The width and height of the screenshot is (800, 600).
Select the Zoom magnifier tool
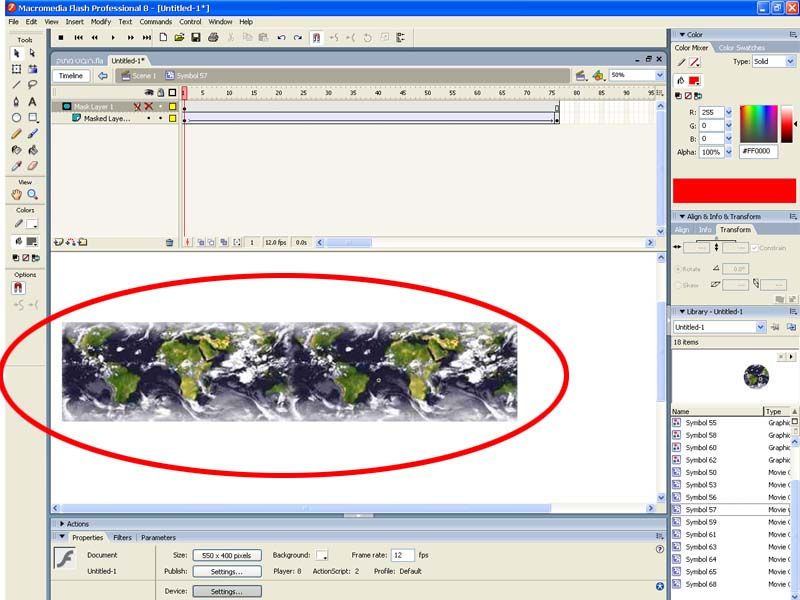pyautogui.click(x=32, y=194)
